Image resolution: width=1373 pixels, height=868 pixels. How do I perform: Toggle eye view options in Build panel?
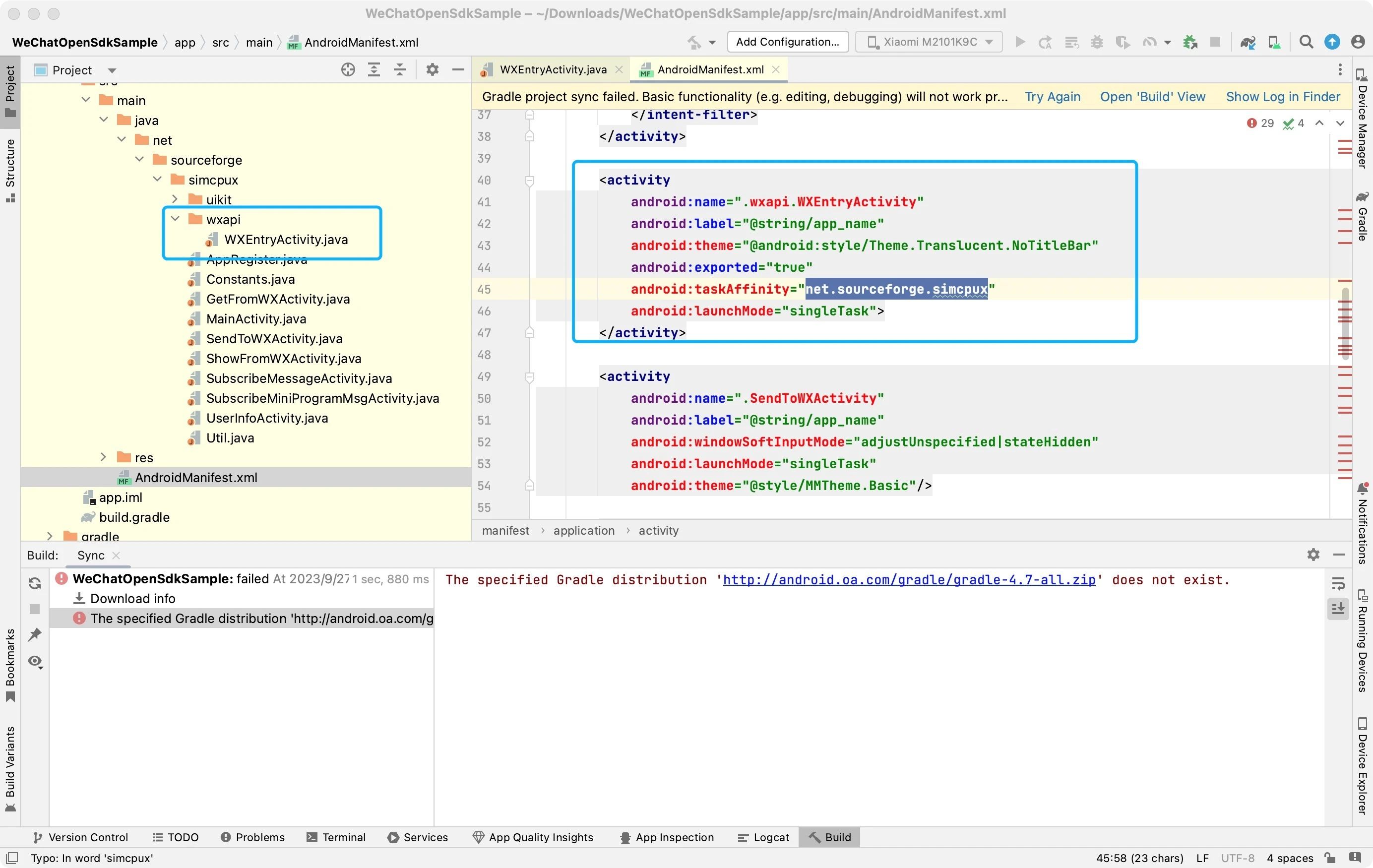pos(35,661)
